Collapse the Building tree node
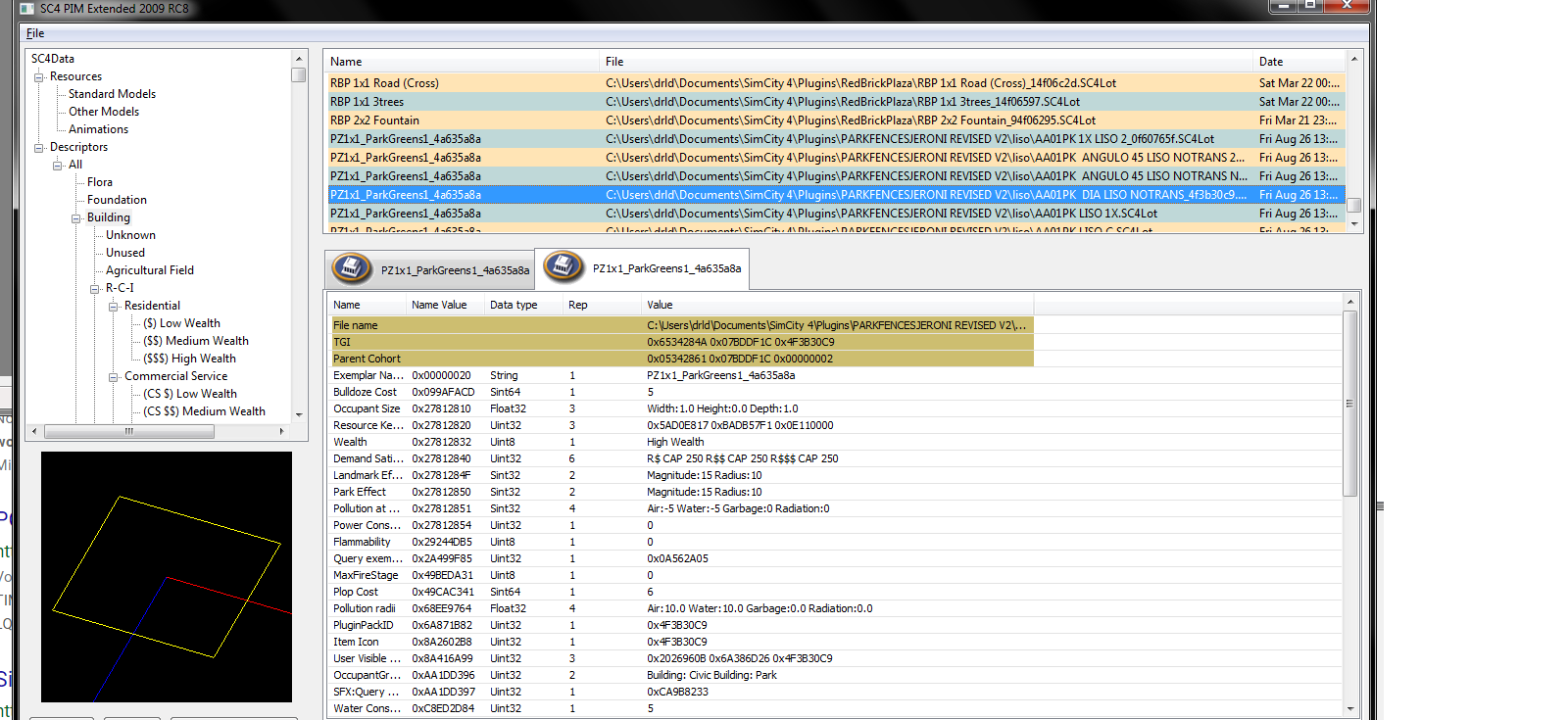This screenshot has width=1568, height=720. click(76, 217)
